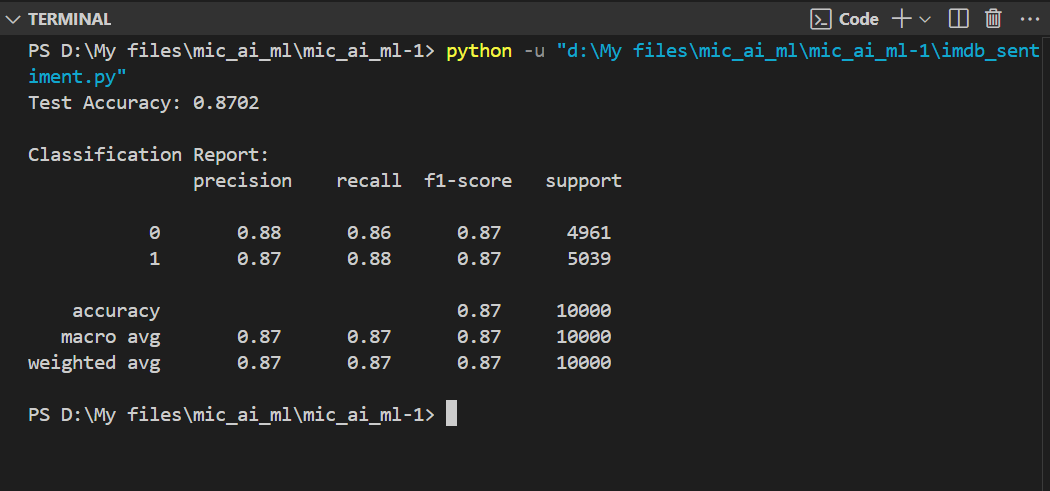Click the Test Accuracy: 0.8702 line
This screenshot has width=1050, height=491.
coord(144,103)
